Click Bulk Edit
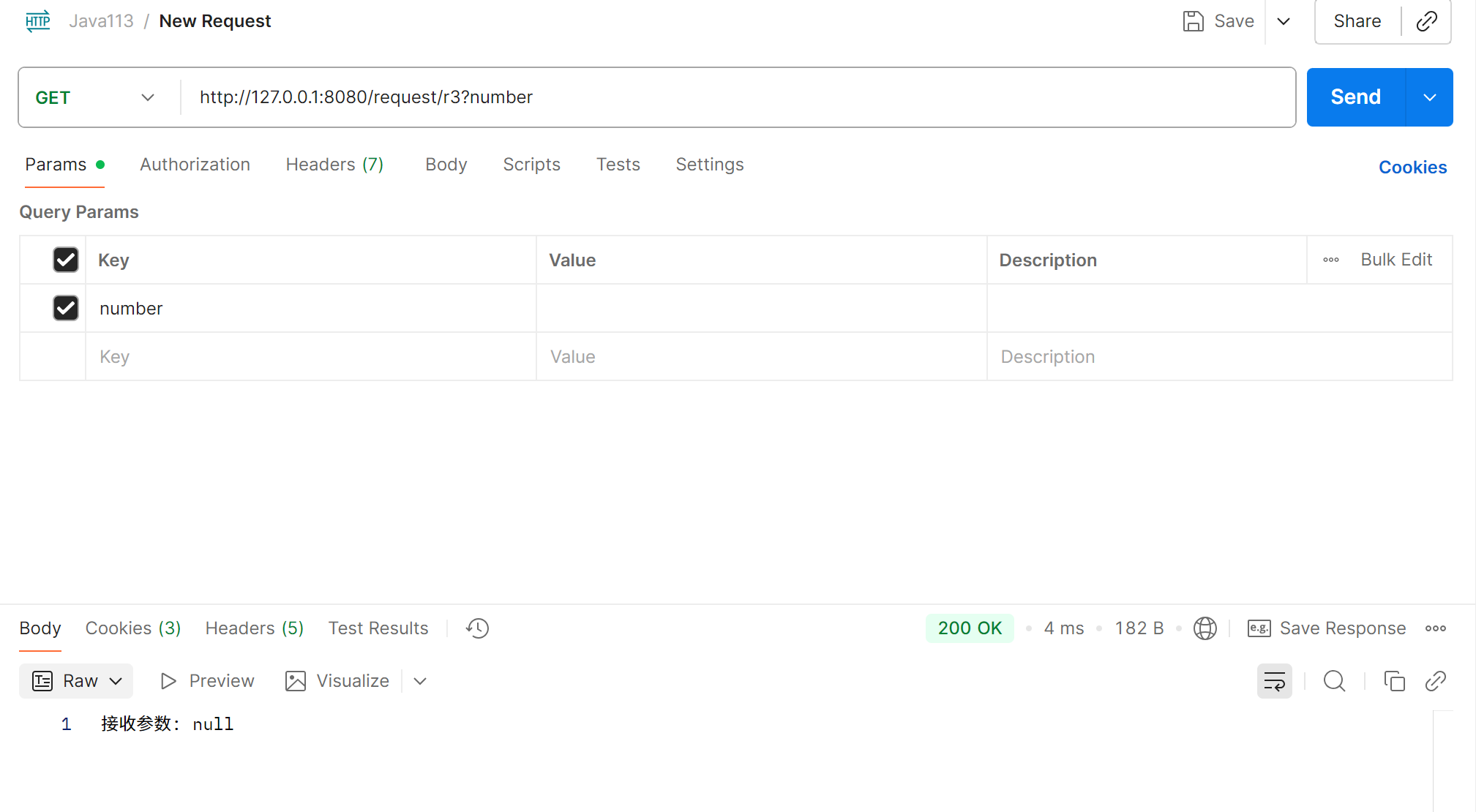Screen dimensions: 1476x812 coord(1396,260)
